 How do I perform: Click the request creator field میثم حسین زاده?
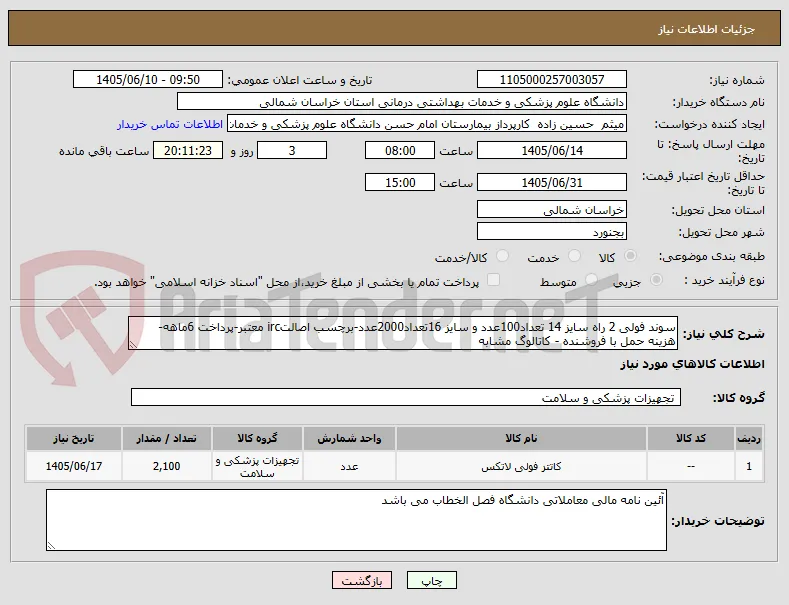tap(427, 124)
